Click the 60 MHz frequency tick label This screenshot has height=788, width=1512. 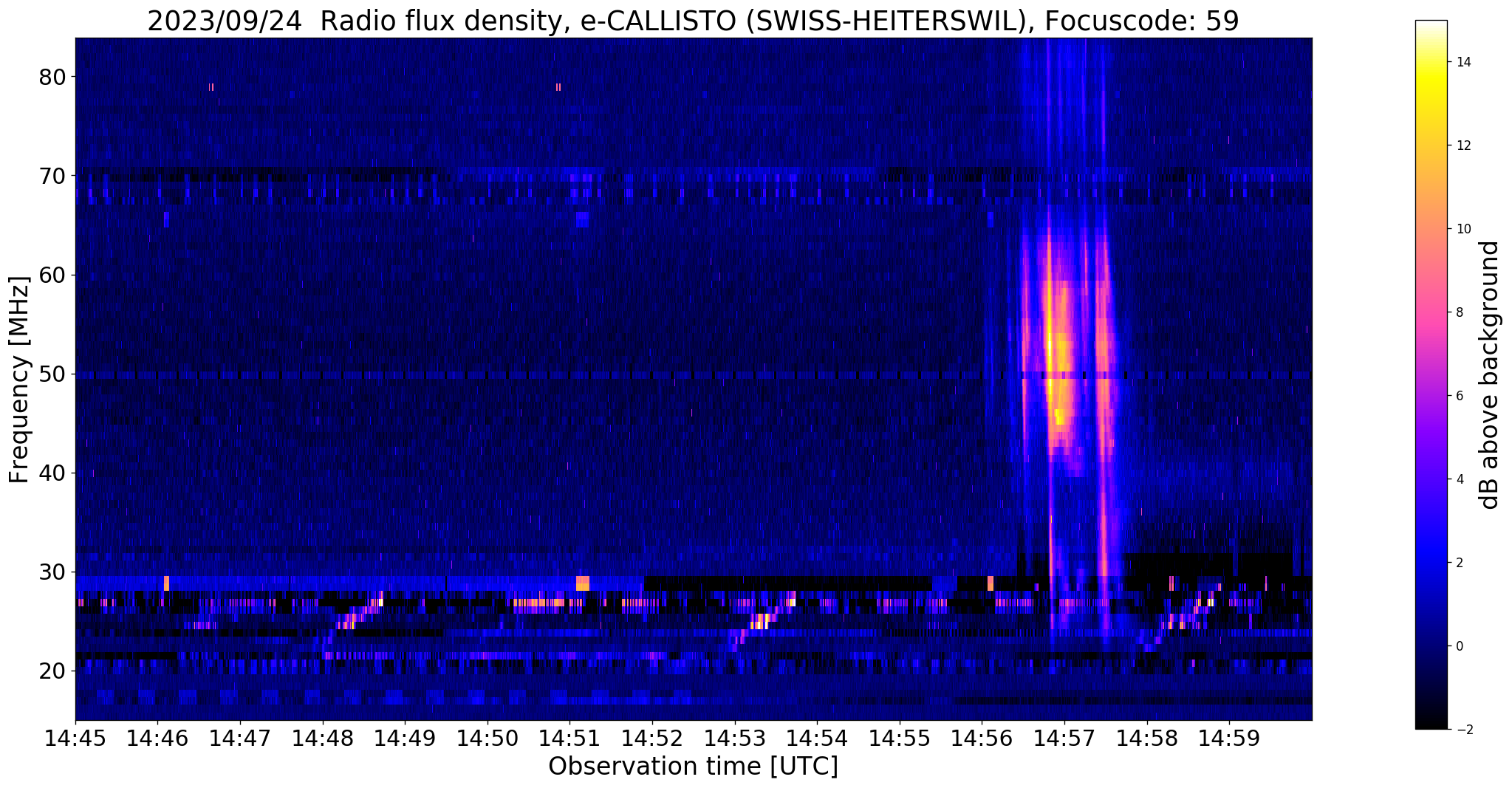[52, 275]
